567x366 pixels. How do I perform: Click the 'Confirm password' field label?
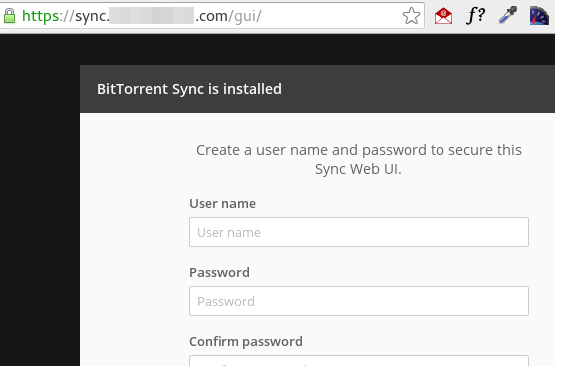click(x=246, y=341)
